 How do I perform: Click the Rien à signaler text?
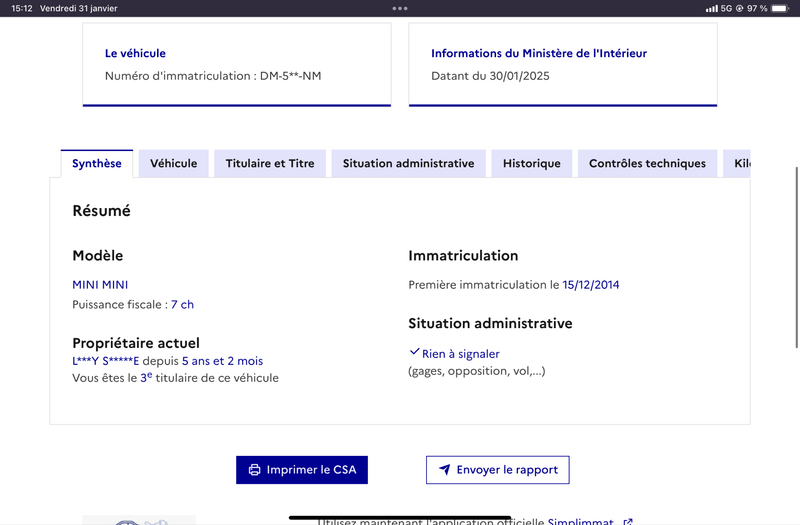point(460,354)
